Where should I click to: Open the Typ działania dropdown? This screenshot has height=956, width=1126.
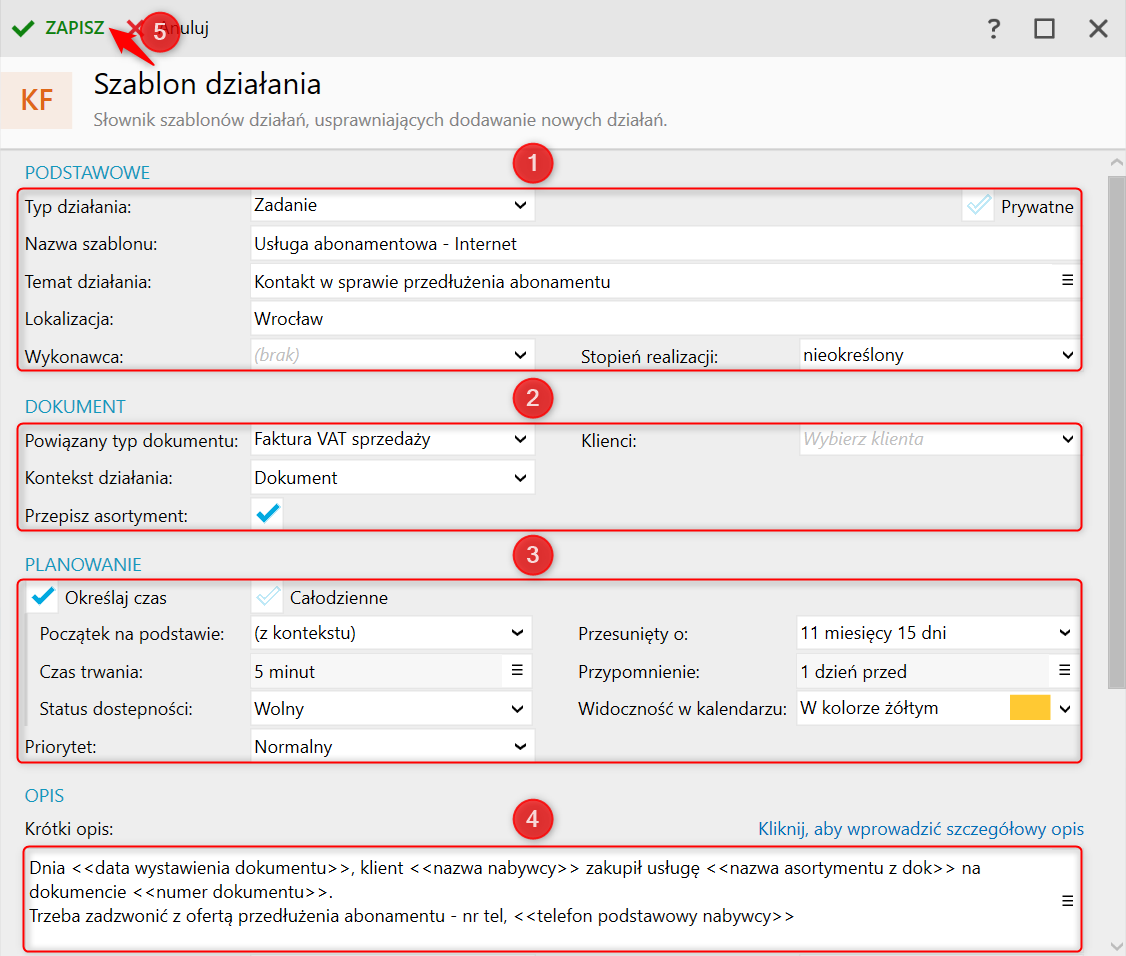tap(393, 205)
